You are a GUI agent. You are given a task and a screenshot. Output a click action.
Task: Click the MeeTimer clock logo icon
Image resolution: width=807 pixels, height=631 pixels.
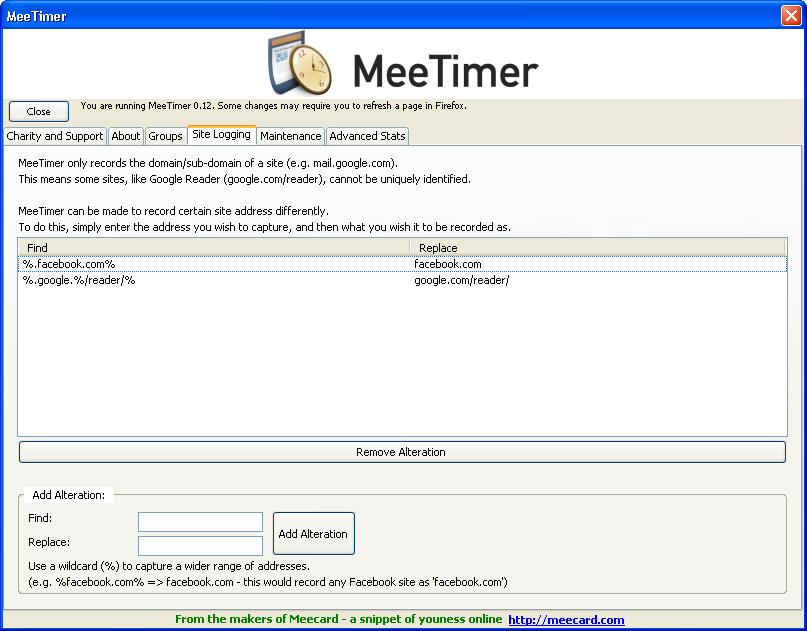(300, 63)
